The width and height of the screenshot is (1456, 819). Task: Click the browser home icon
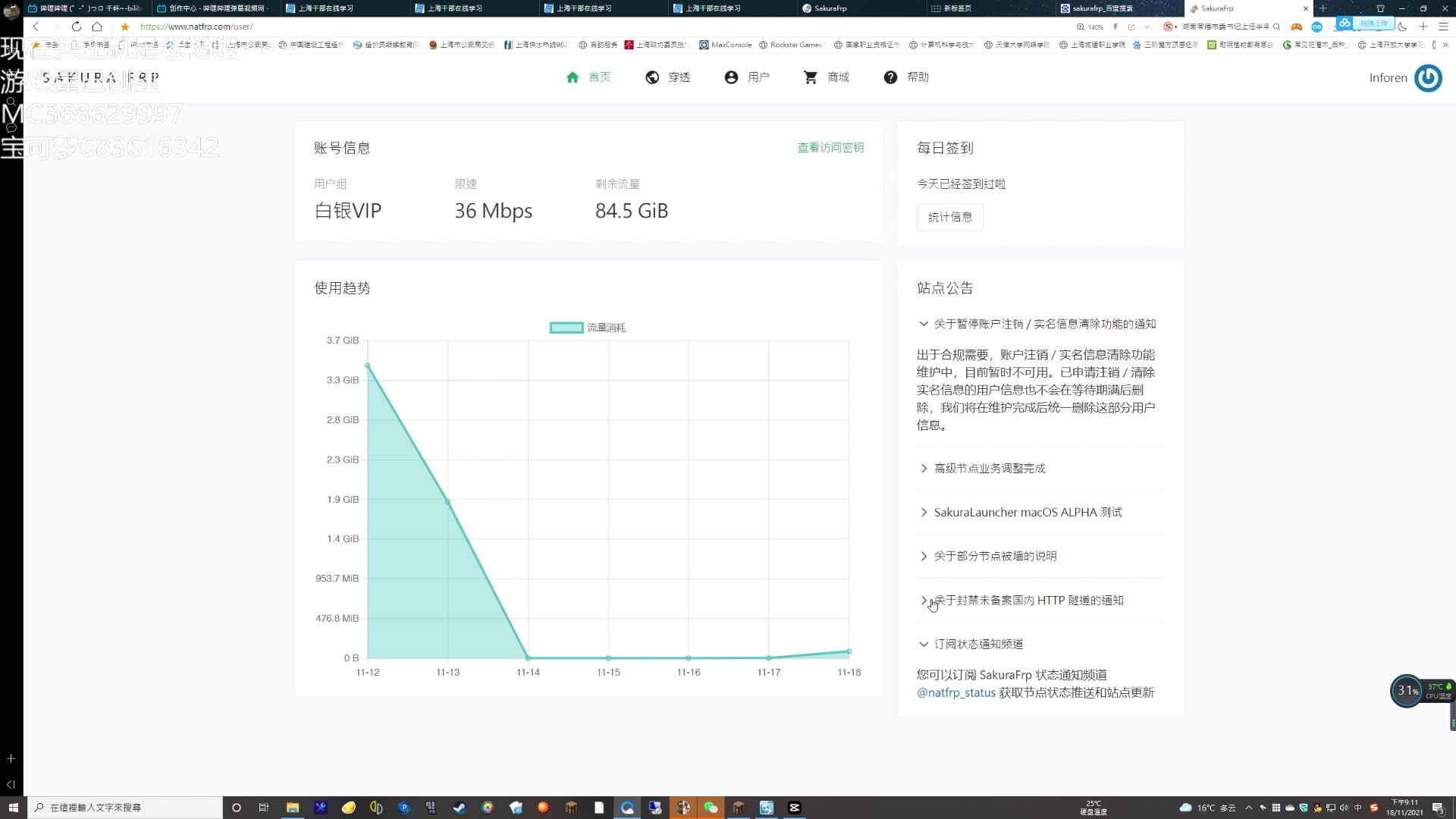(97, 27)
